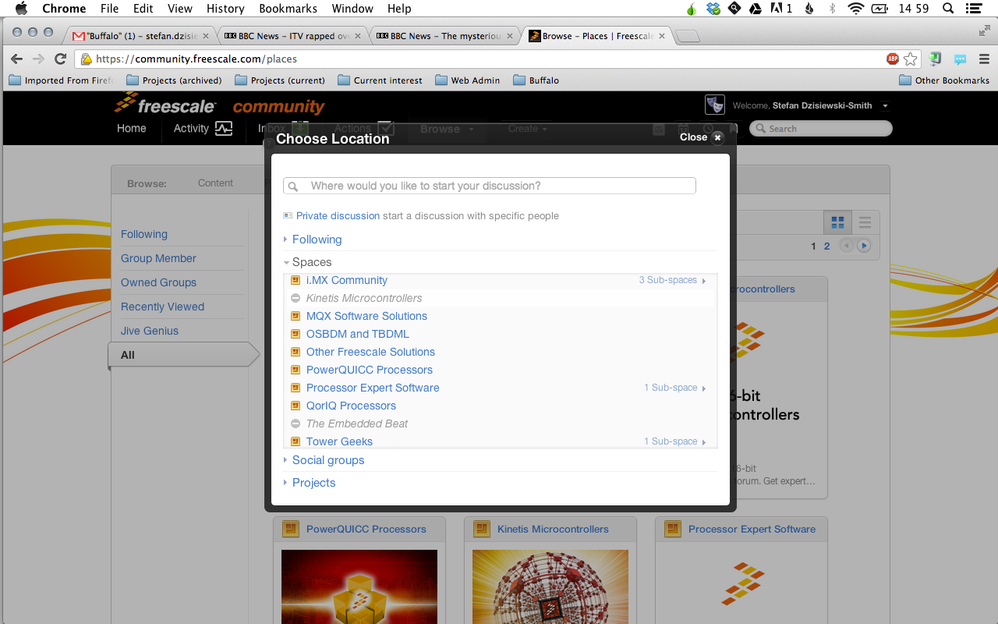The width and height of the screenshot is (998, 624).
Task: Click the private discussion icon
Action: (x=288, y=216)
